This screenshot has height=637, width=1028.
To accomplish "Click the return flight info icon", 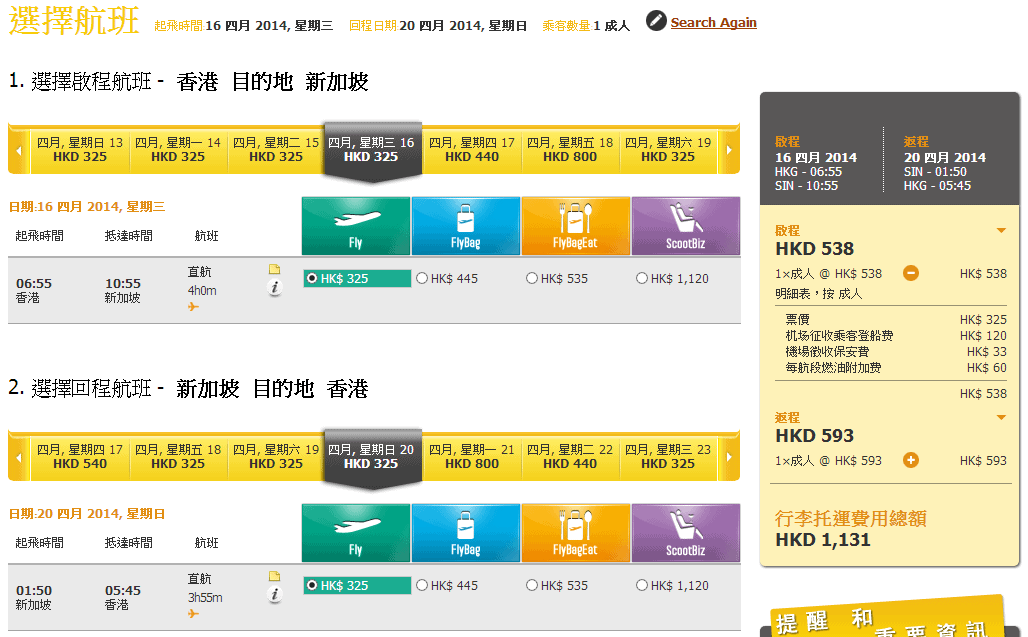I will pos(275,595).
